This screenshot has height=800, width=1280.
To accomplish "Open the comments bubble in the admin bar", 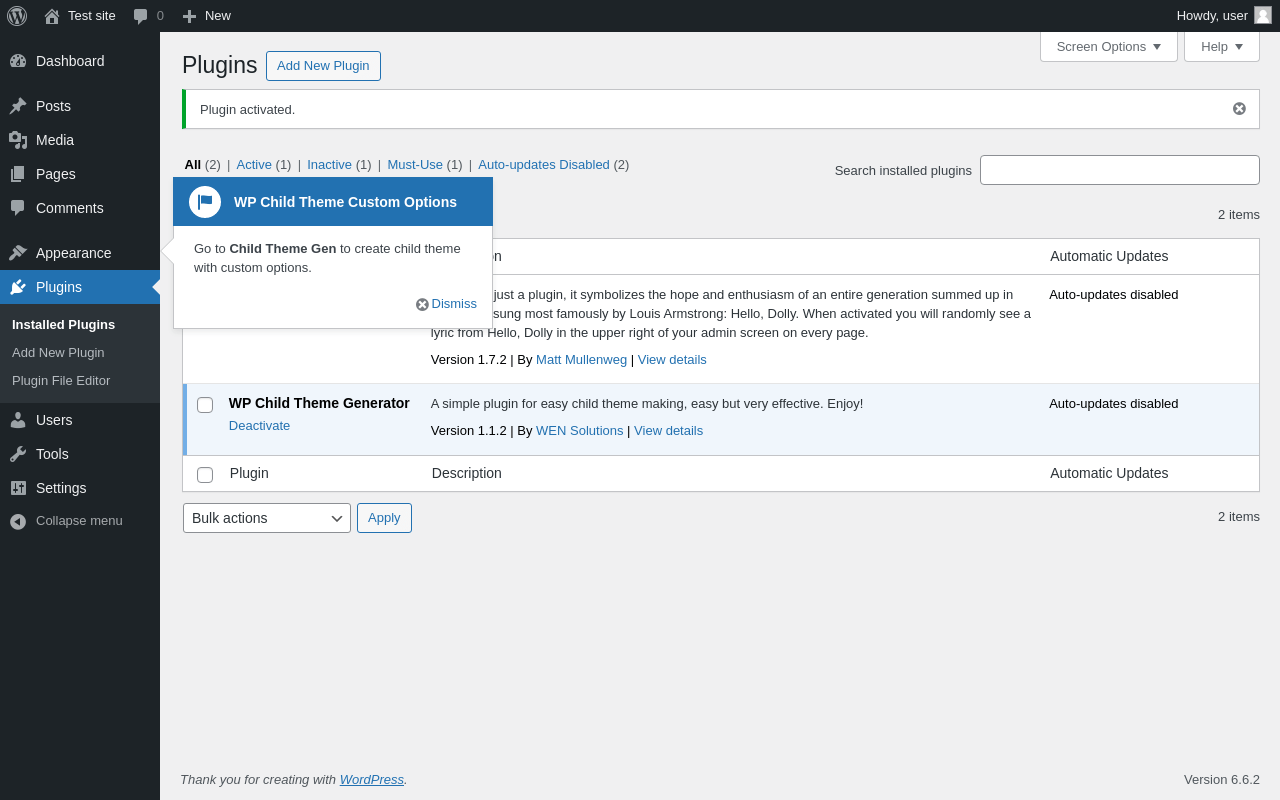I will [x=141, y=16].
